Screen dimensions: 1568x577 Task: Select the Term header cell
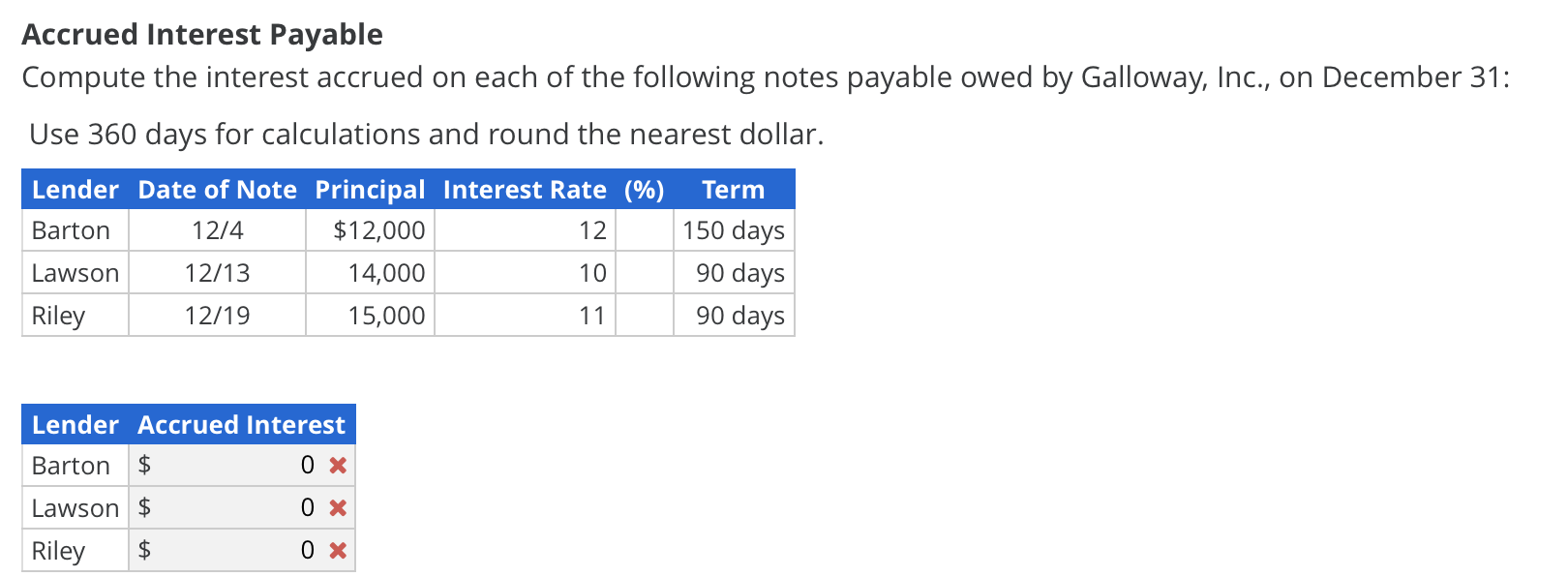point(734,190)
